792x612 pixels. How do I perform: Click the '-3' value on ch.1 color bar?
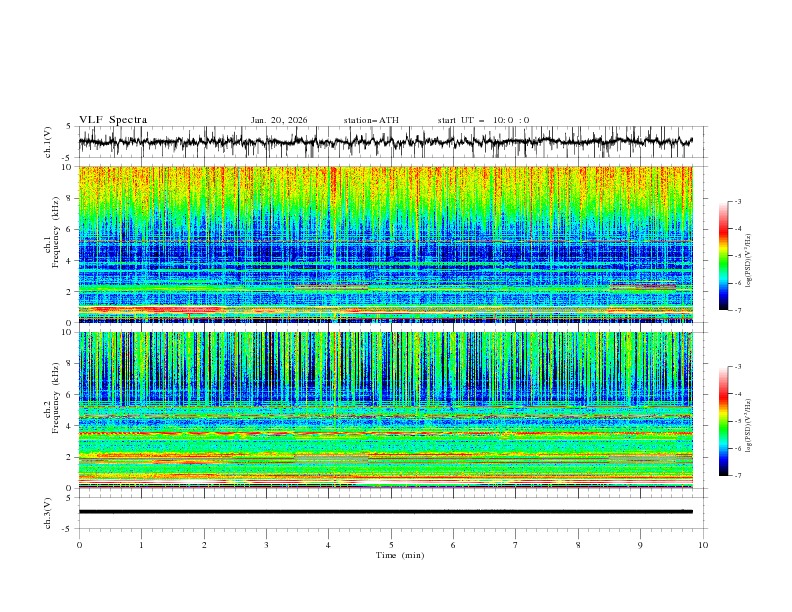[x=737, y=201]
